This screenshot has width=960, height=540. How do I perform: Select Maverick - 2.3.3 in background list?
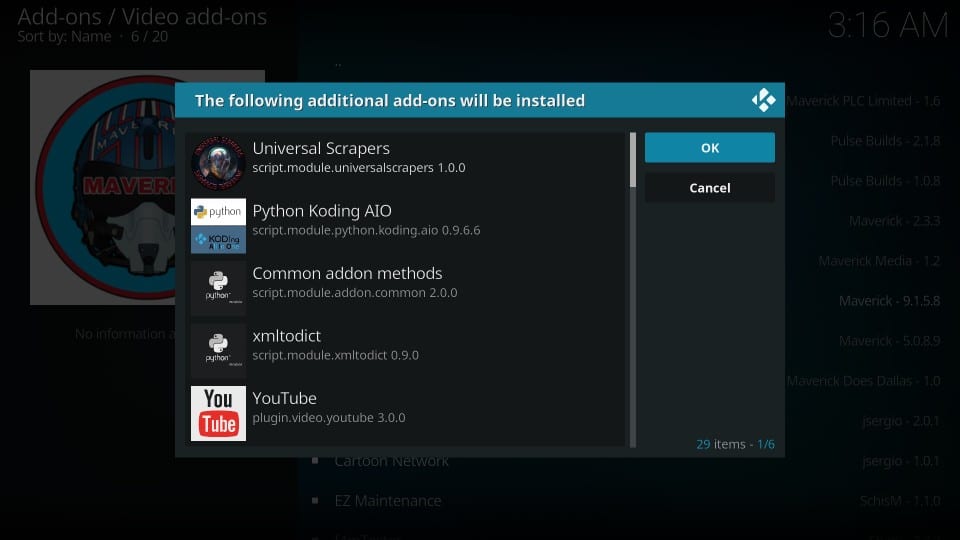click(894, 221)
